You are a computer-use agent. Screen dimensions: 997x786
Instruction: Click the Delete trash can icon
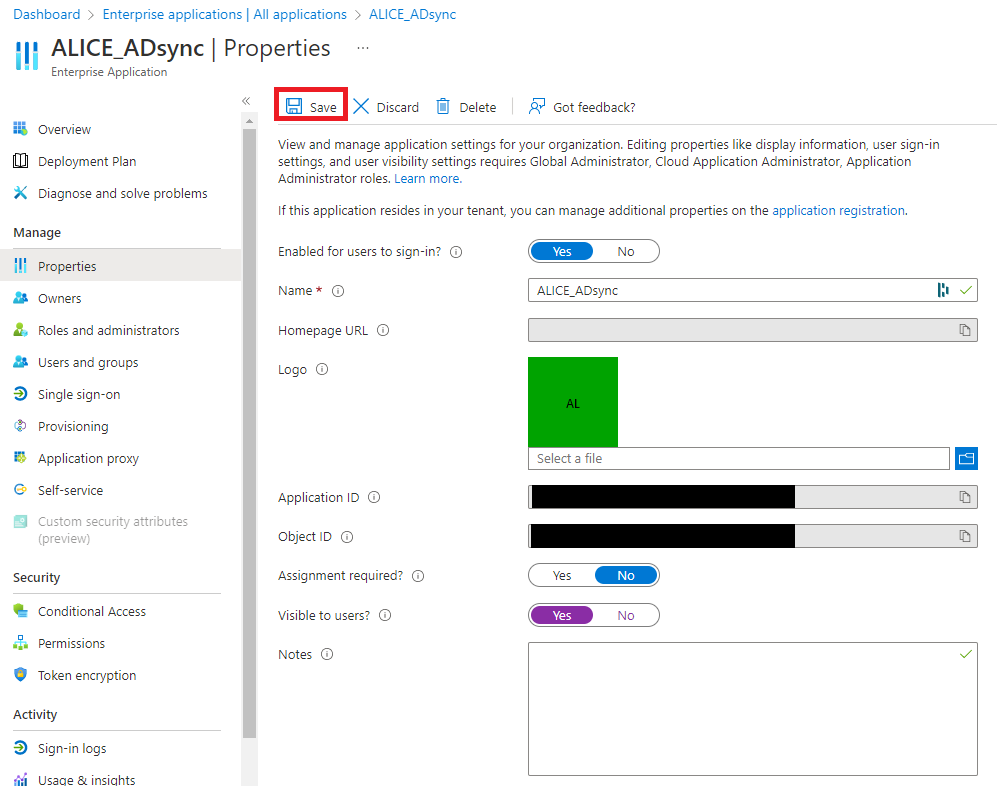[443, 106]
